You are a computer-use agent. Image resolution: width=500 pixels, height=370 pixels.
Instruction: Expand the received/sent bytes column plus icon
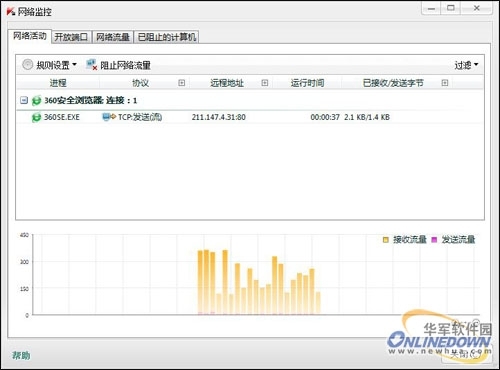tap(445, 83)
